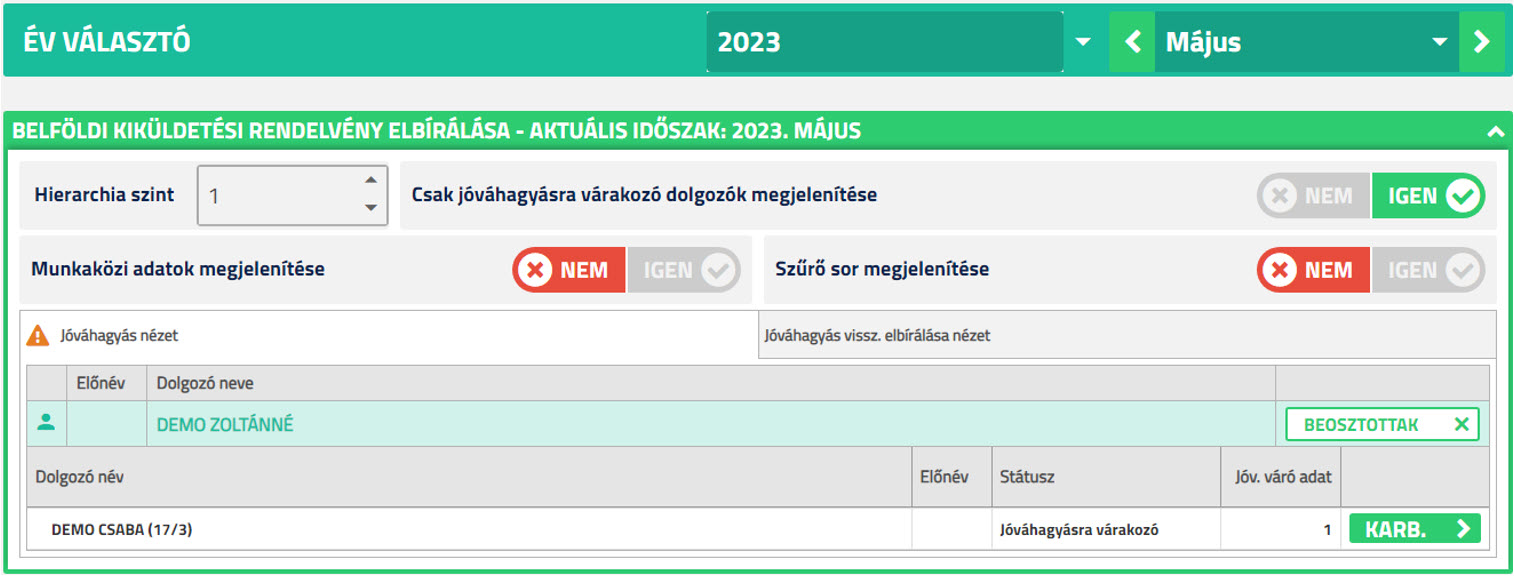Decrease Hierarchia szint with the down arrow
The image size is (1514, 576).
(x=370, y=208)
